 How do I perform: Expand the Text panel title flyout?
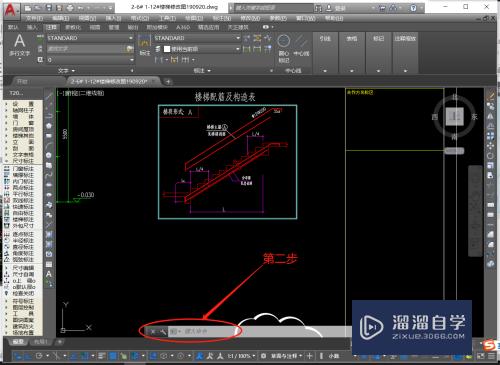tap(66, 71)
